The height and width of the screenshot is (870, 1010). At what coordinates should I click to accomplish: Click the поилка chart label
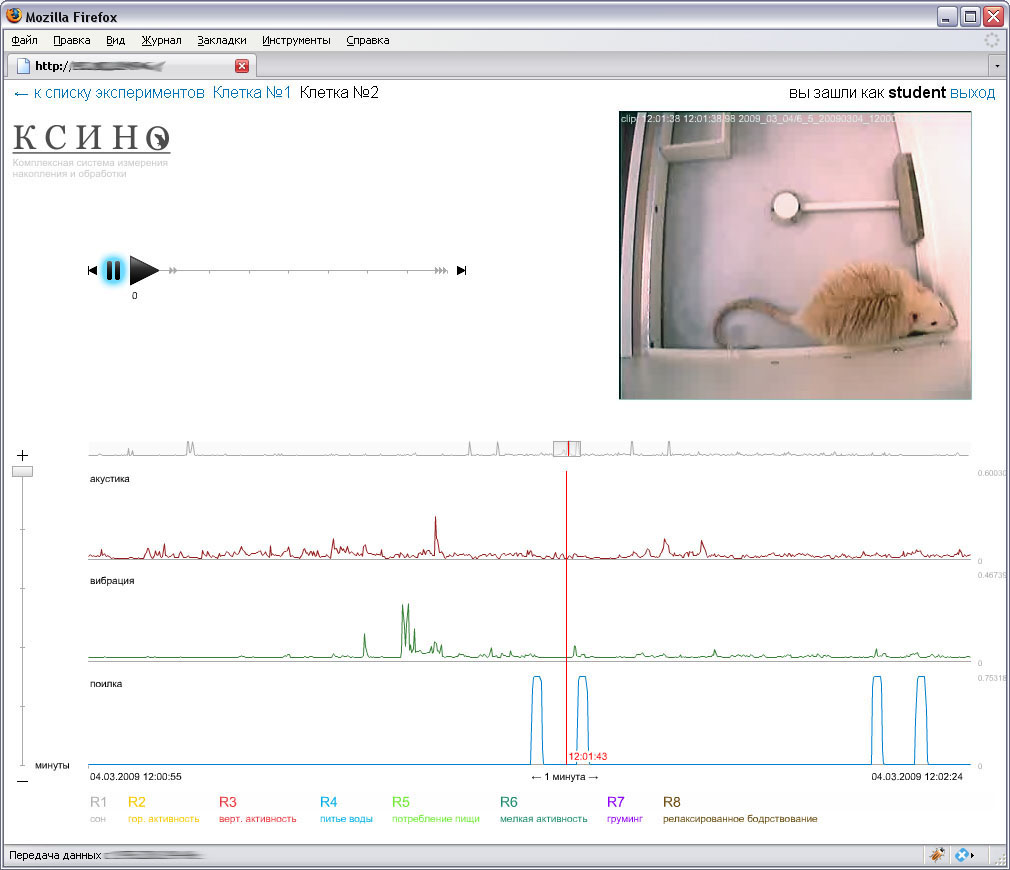tap(106, 684)
